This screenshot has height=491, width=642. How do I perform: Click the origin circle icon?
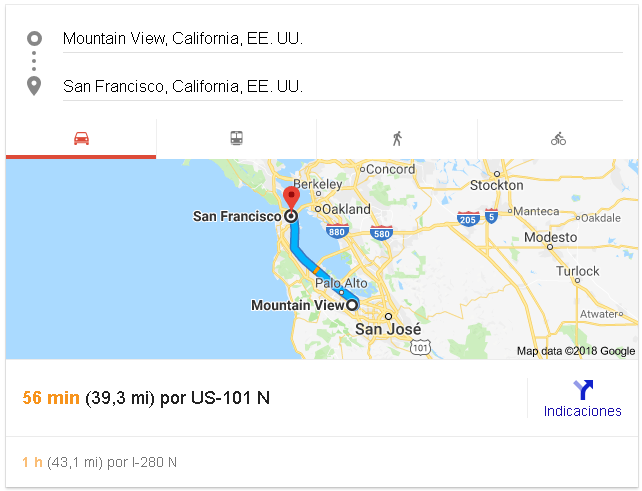(34, 39)
